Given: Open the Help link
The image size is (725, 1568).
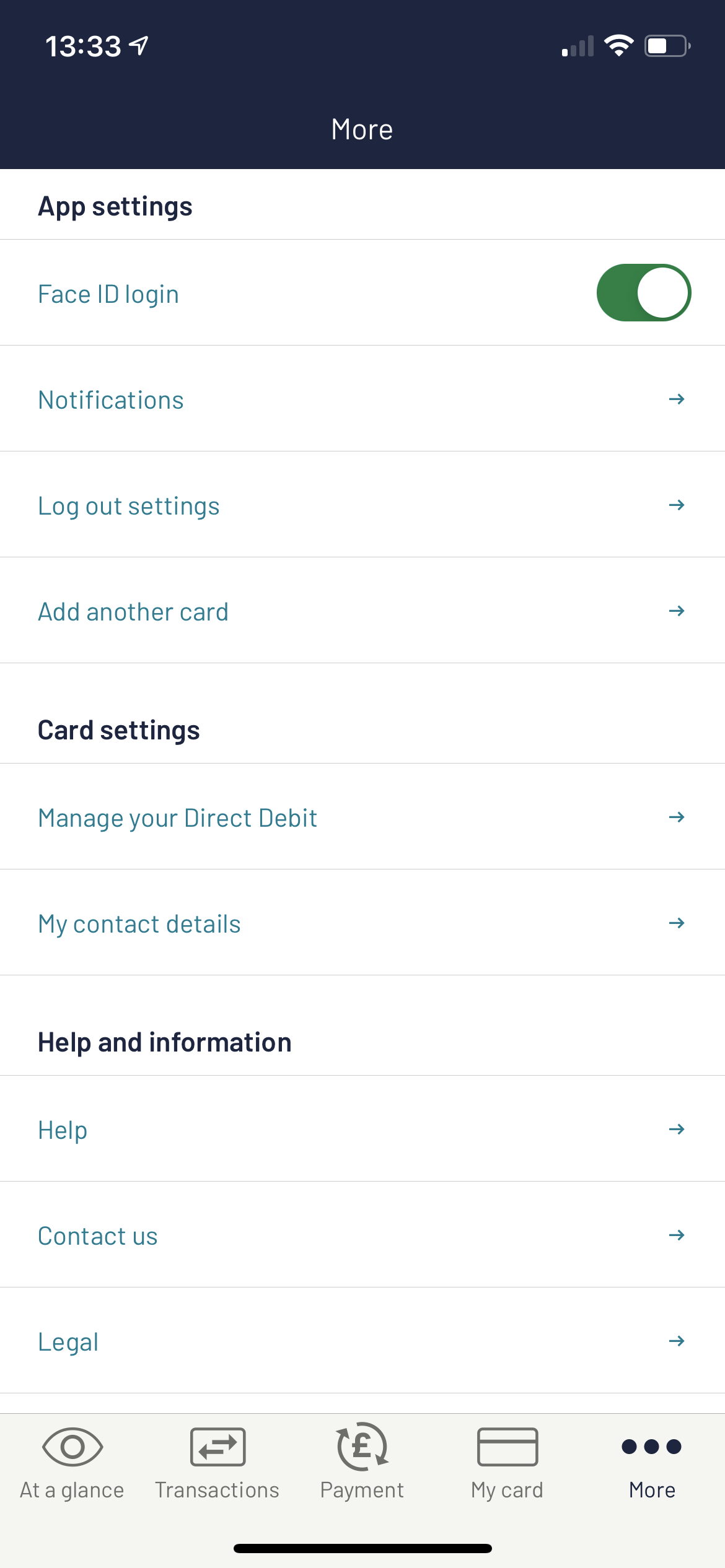Looking at the screenshot, I should coord(63,1130).
